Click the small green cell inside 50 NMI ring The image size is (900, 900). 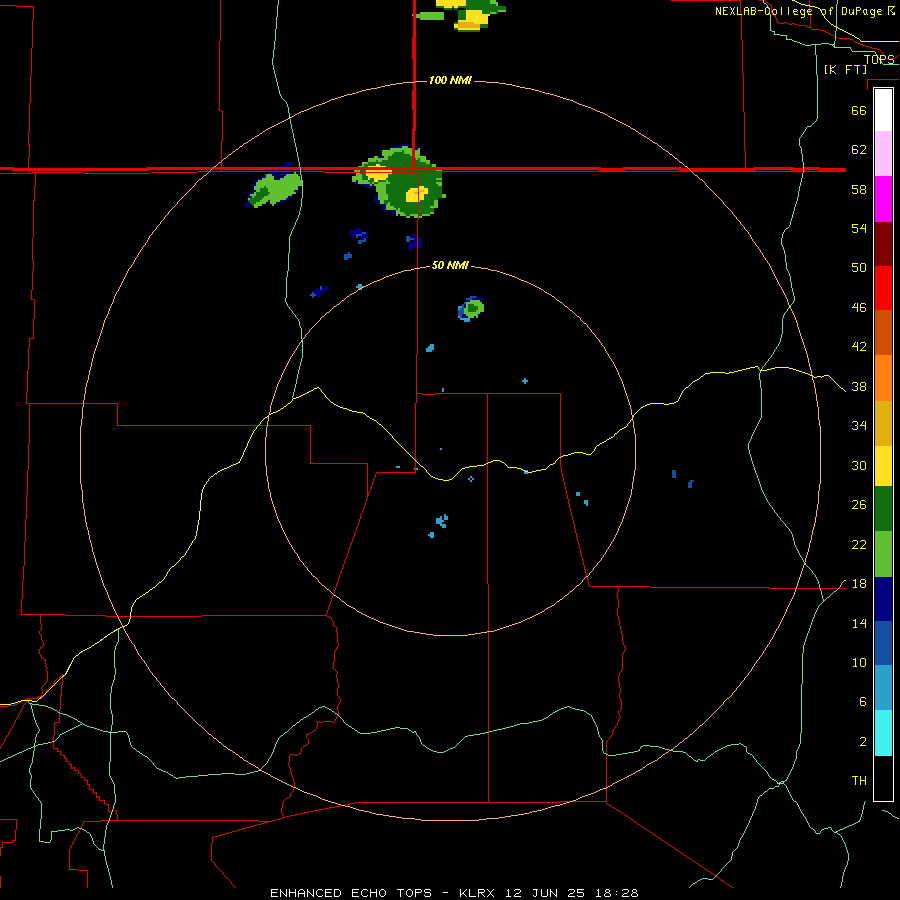click(x=472, y=309)
